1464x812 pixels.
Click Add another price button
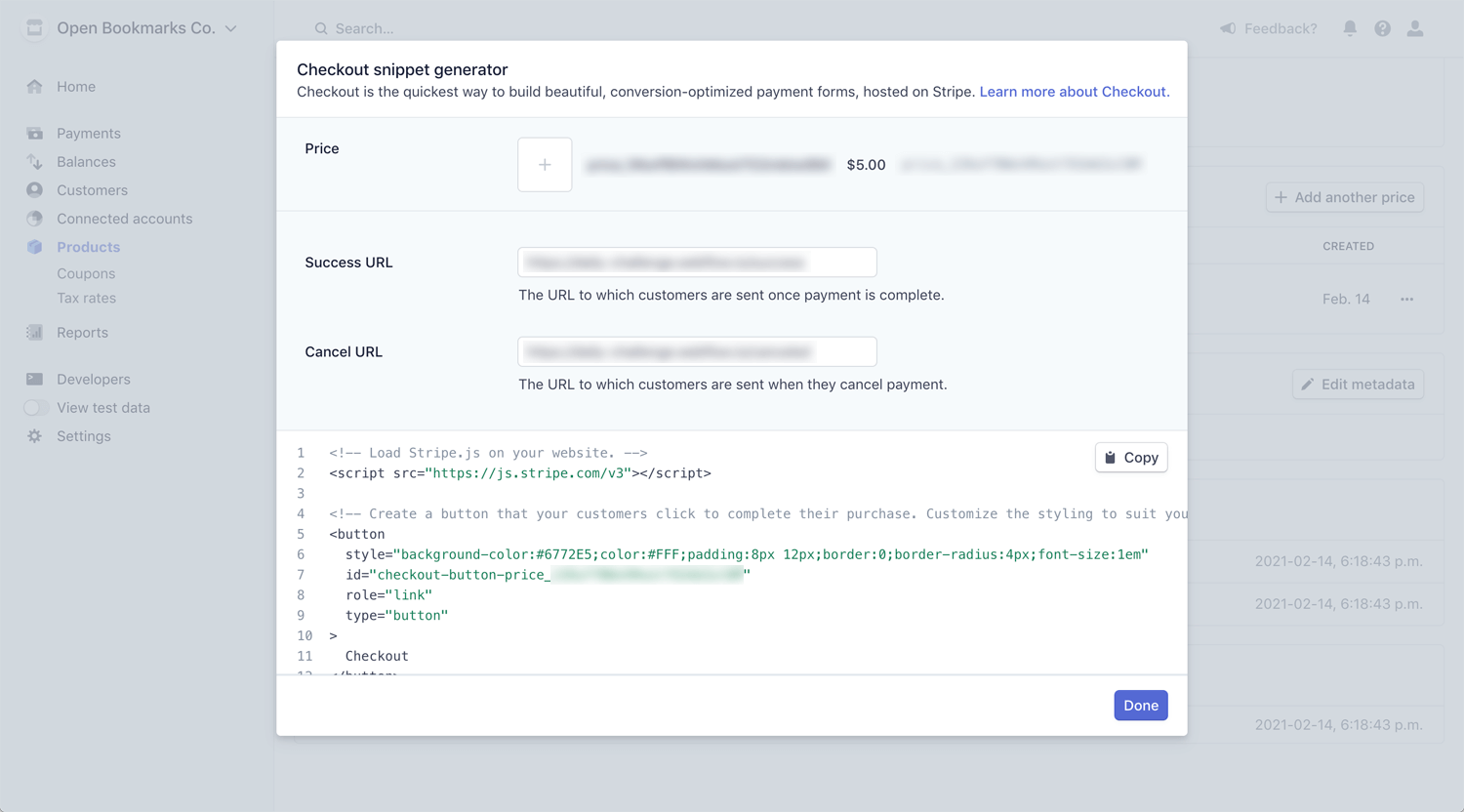pos(1345,197)
